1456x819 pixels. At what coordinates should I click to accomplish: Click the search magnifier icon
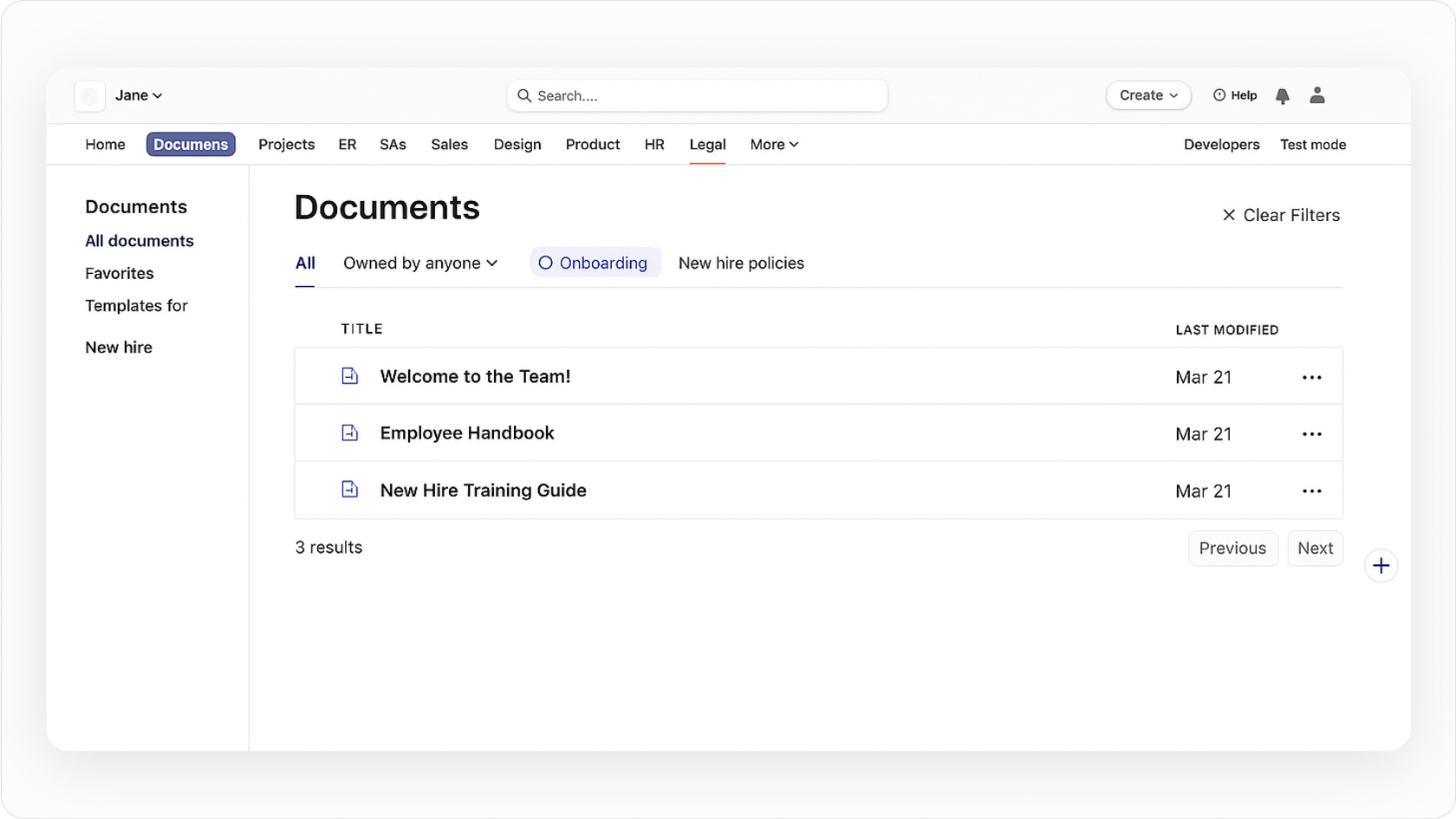coord(525,95)
